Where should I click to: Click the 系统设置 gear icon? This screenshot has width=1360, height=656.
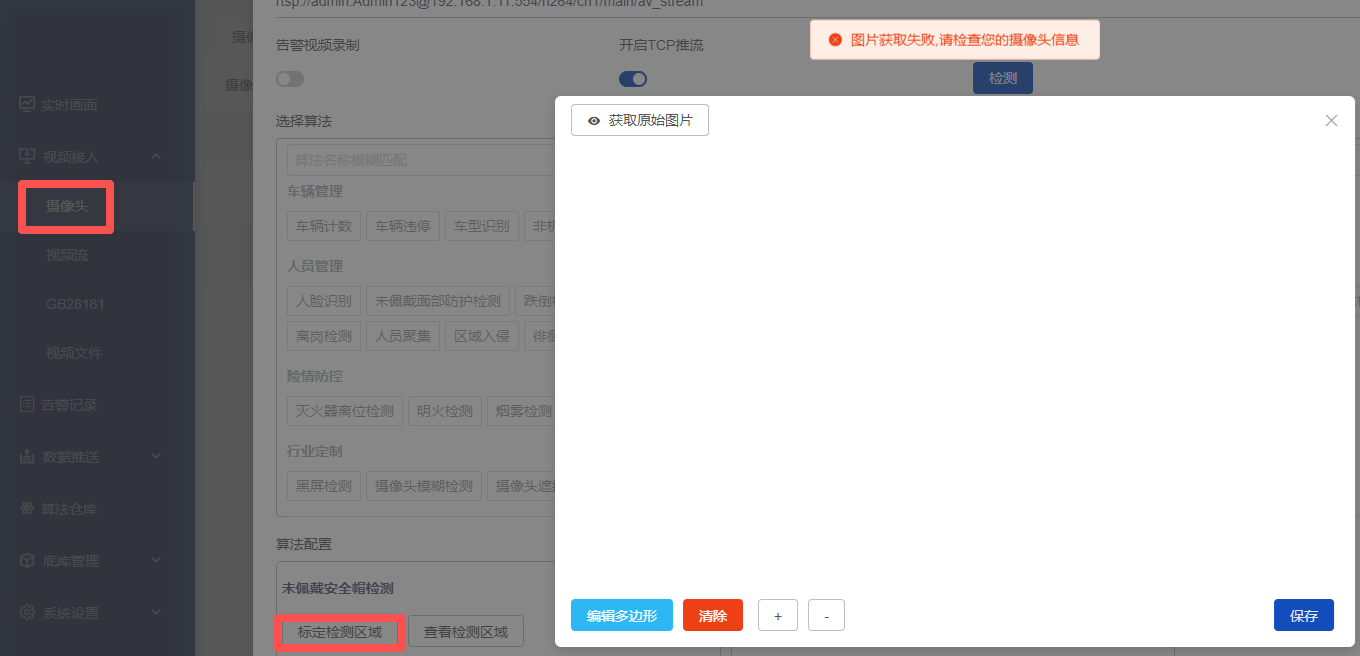tap(27, 613)
